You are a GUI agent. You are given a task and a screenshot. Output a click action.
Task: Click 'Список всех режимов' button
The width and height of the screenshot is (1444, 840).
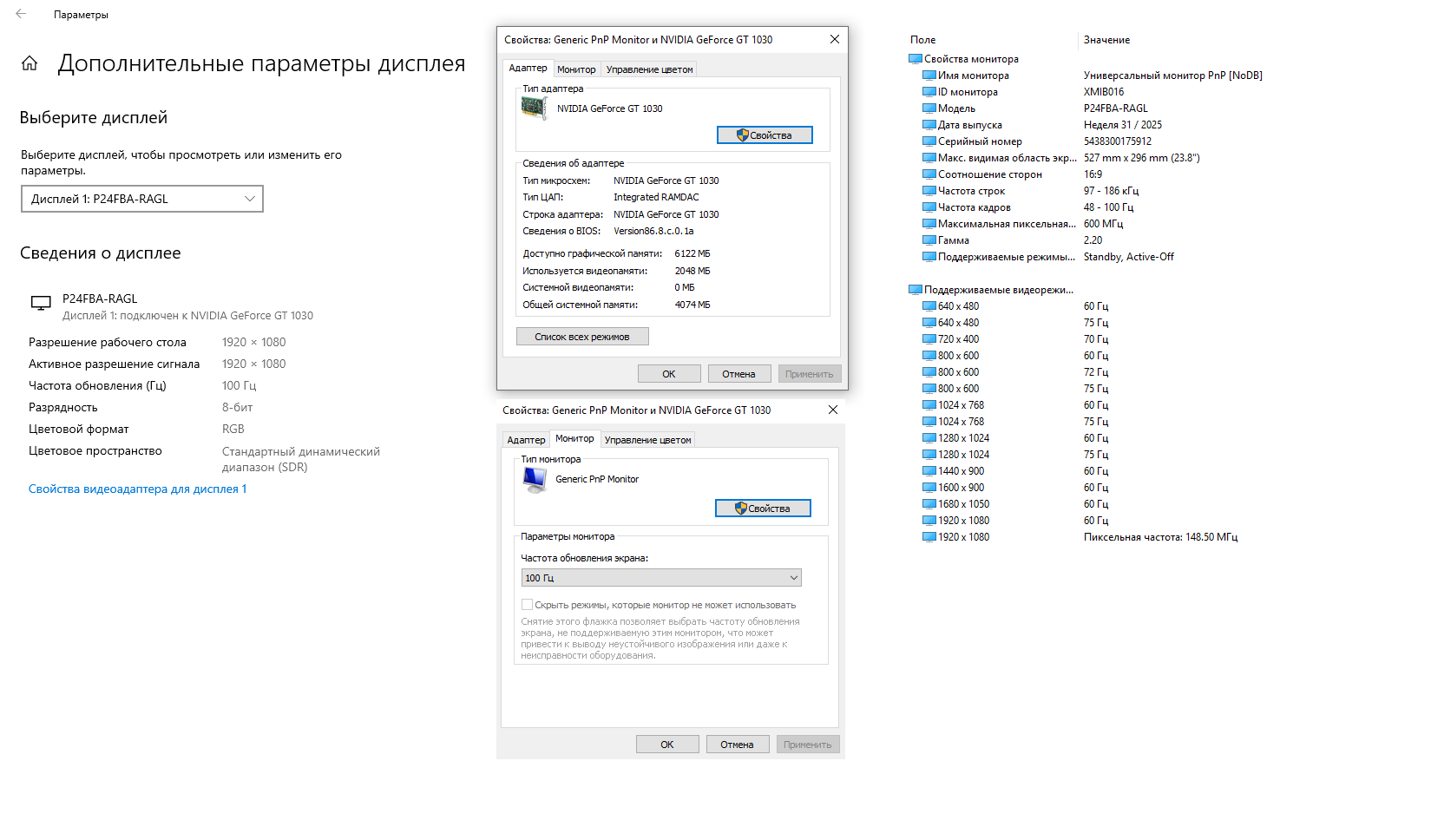582,337
